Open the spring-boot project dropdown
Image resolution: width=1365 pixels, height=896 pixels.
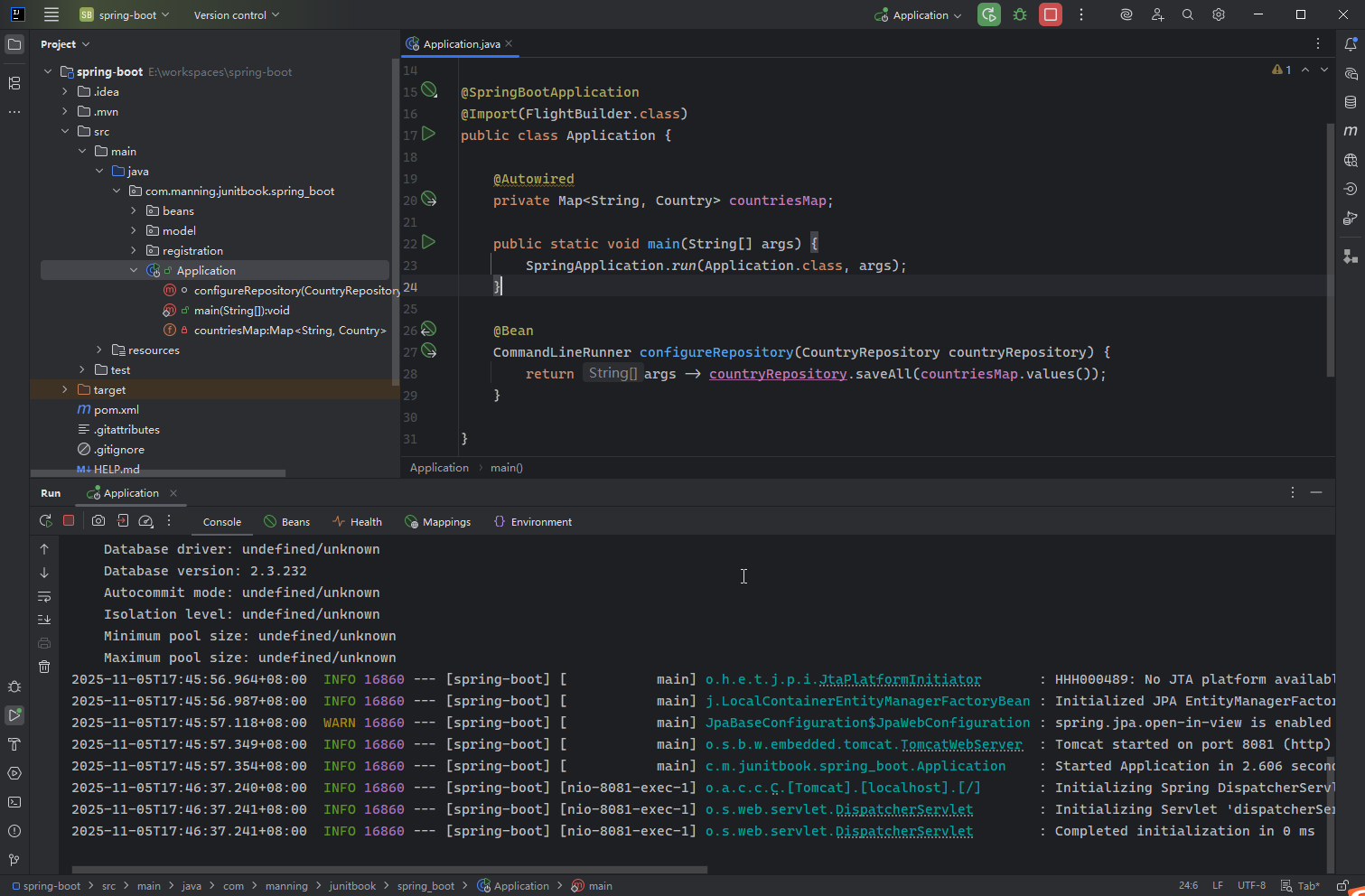tap(125, 14)
